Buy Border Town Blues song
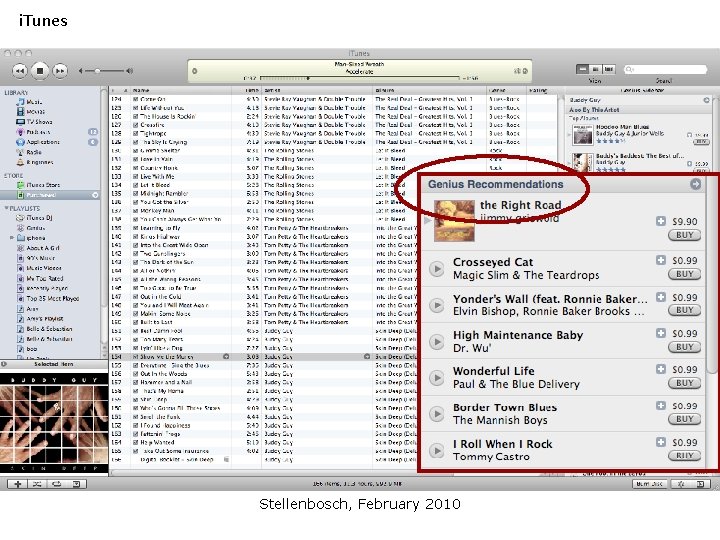Image resolution: width=720 pixels, height=540 pixels. point(684,419)
